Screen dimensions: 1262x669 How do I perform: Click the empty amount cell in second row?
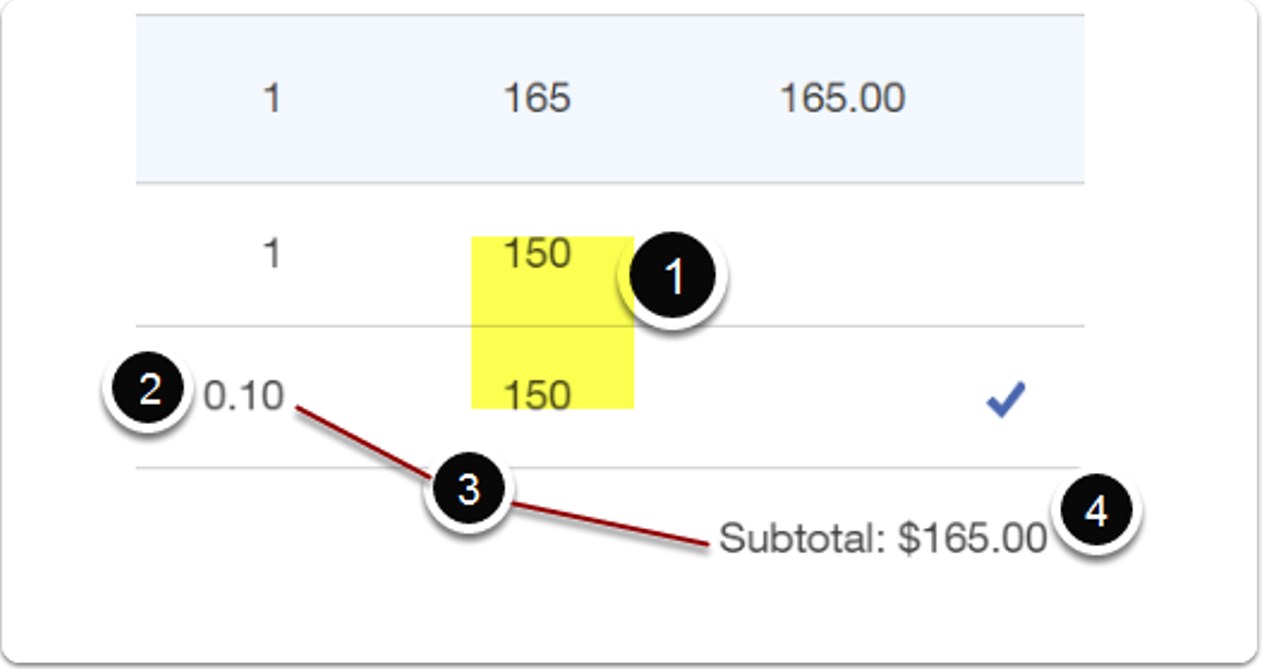pos(842,254)
